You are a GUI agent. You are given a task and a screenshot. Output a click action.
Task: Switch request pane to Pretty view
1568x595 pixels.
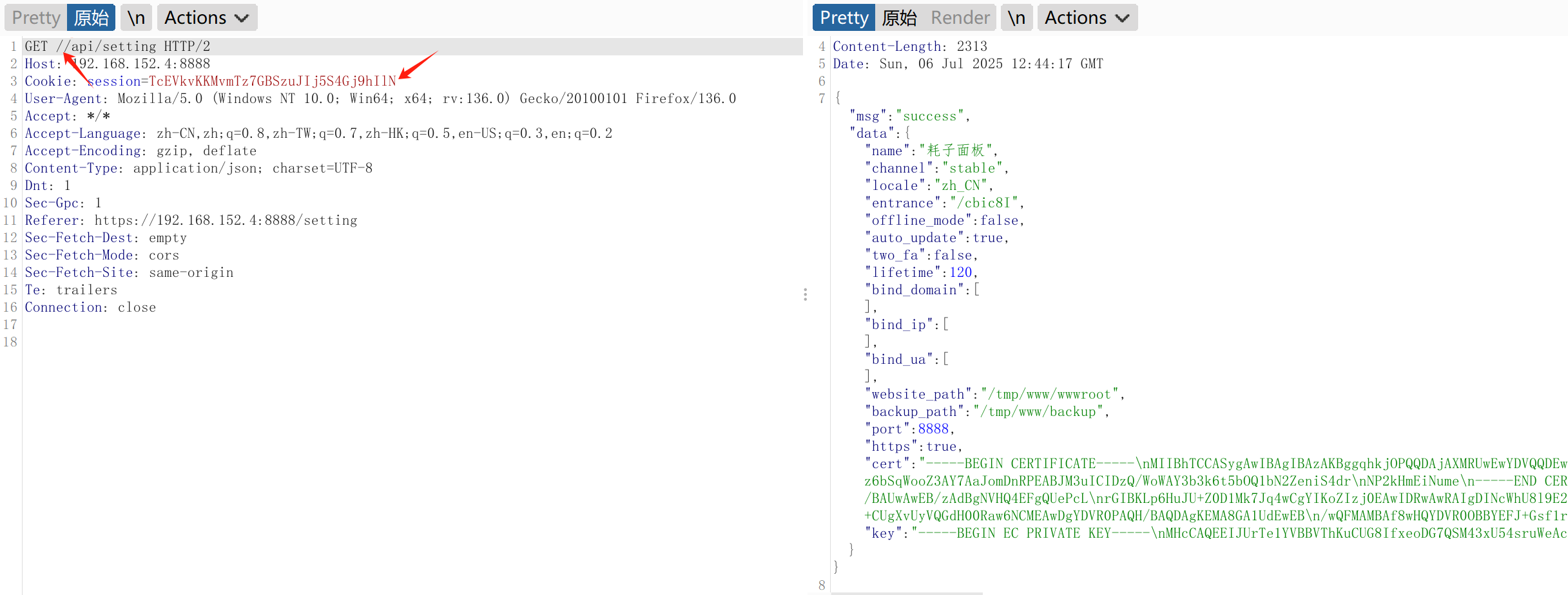(35, 17)
